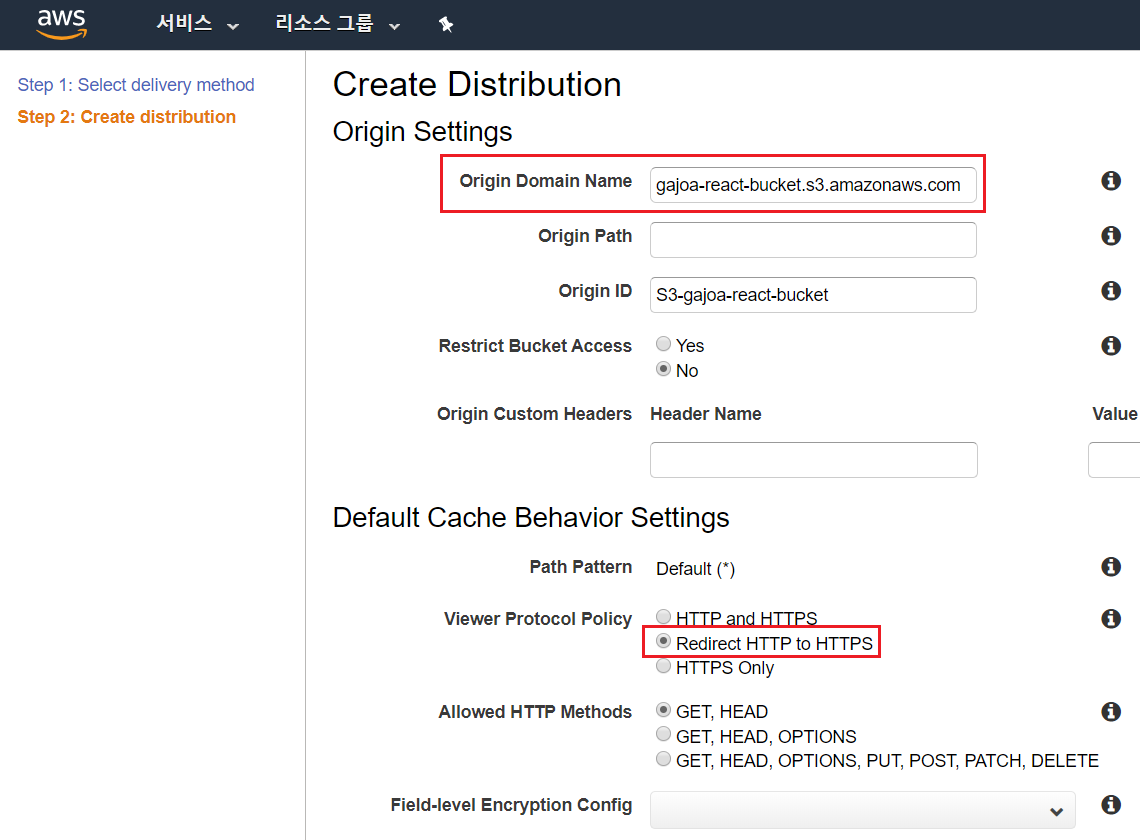
Task: Click 'Default Cache Behavior Settings' heading
Action: tap(531, 518)
